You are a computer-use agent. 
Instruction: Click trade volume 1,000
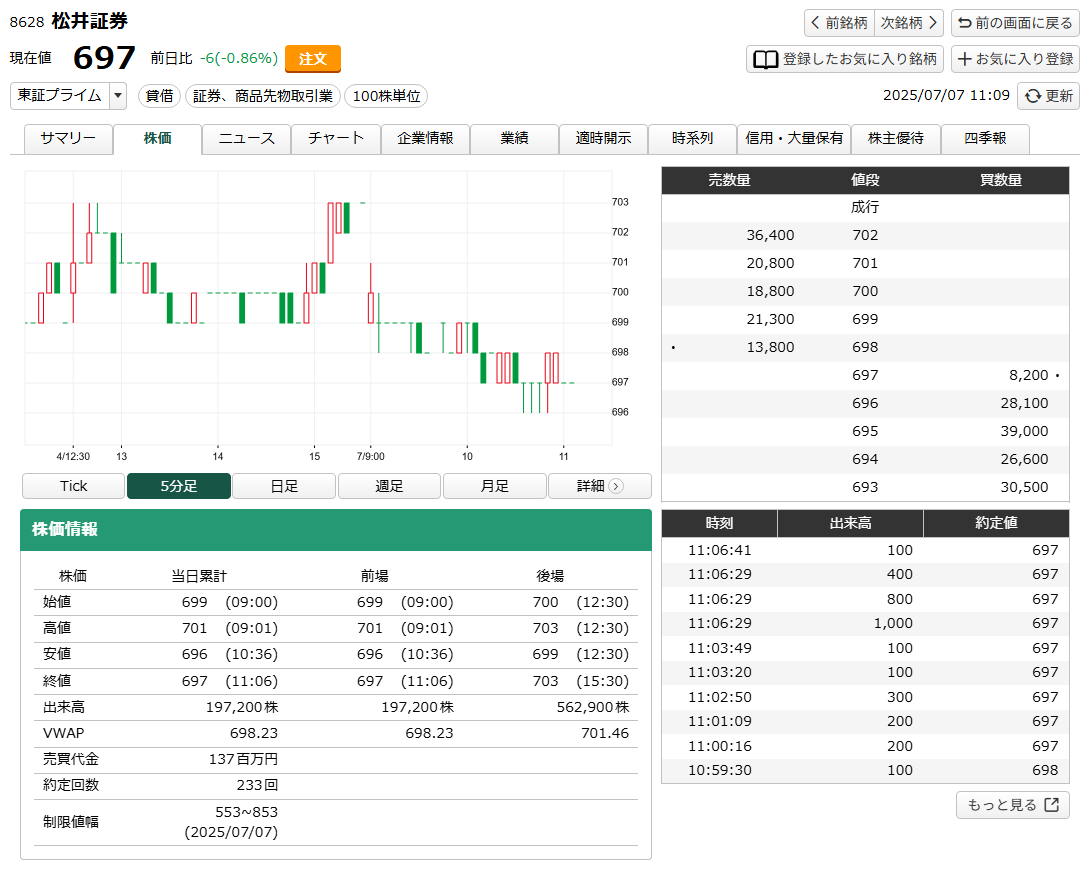[x=893, y=623]
